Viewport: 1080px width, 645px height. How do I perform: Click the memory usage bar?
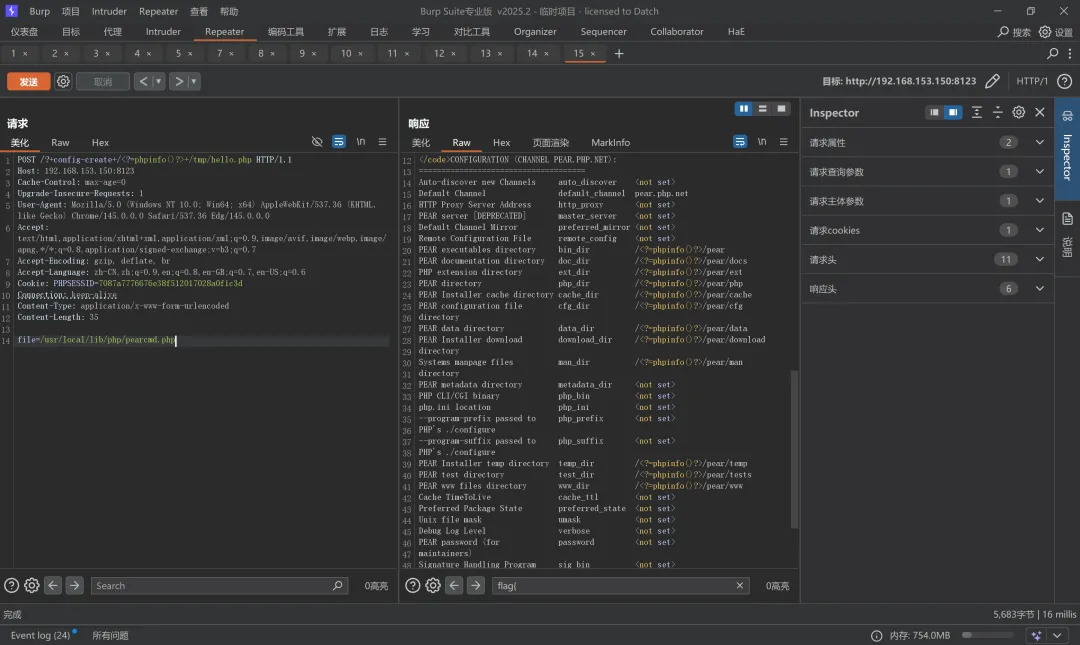[987, 635]
